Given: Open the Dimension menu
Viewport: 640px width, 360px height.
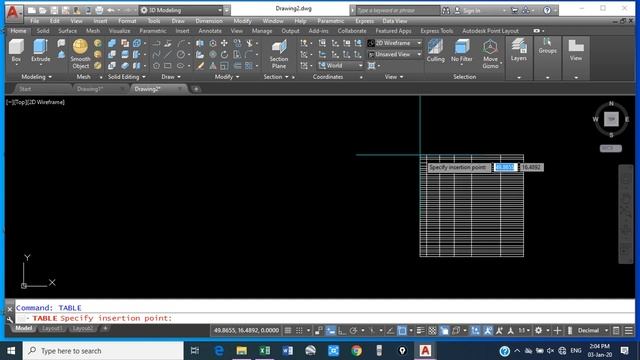Looking at the screenshot, I should point(209,21).
